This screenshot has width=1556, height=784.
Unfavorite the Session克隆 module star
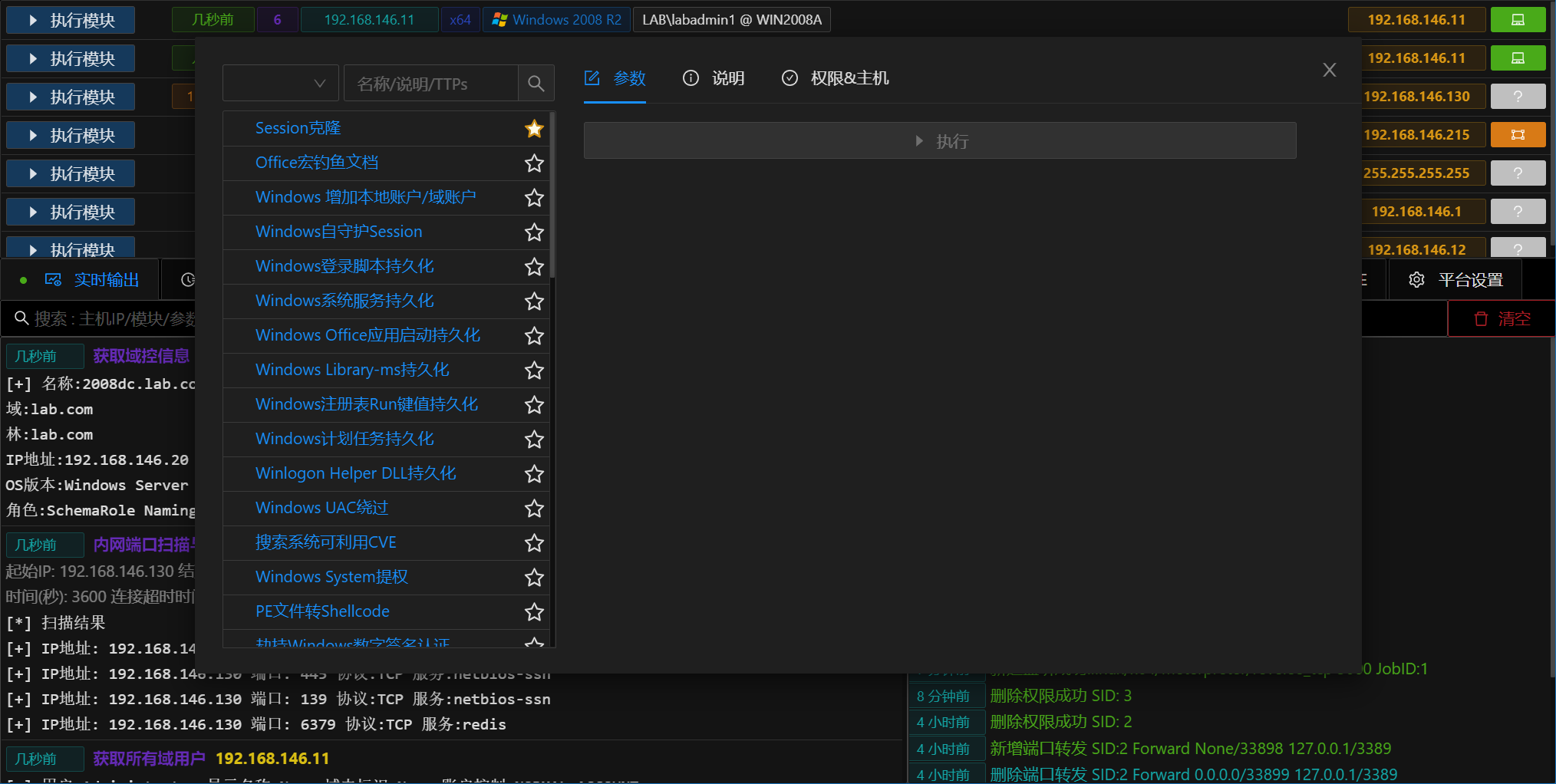[x=534, y=129]
